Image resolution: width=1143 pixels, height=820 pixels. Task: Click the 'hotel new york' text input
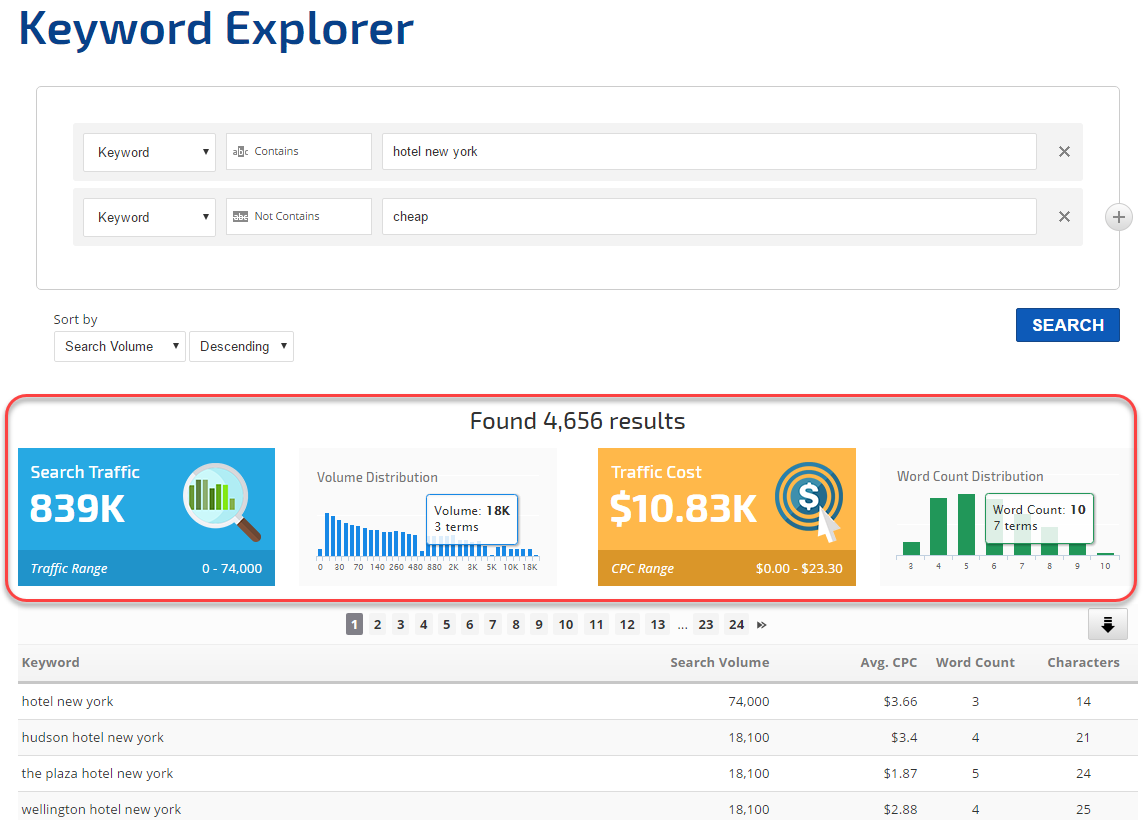pos(708,152)
